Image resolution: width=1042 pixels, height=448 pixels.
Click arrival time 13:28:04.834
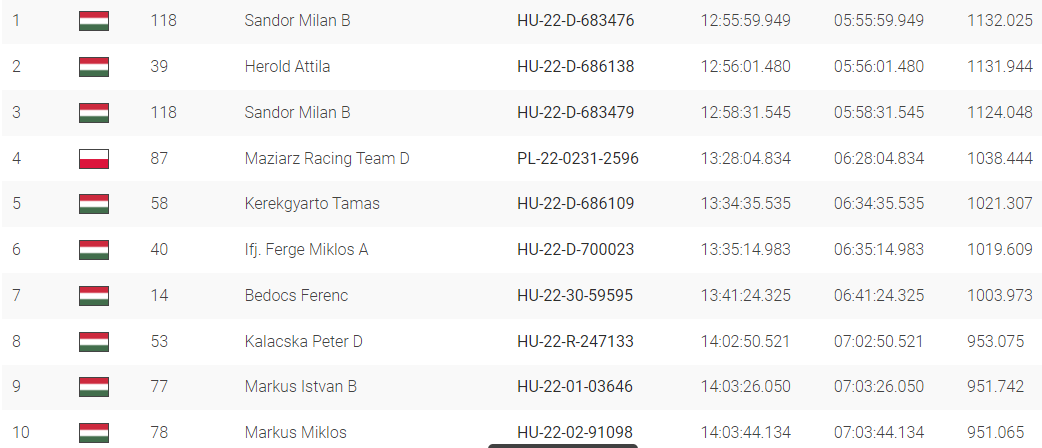pyautogui.click(x=746, y=158)
